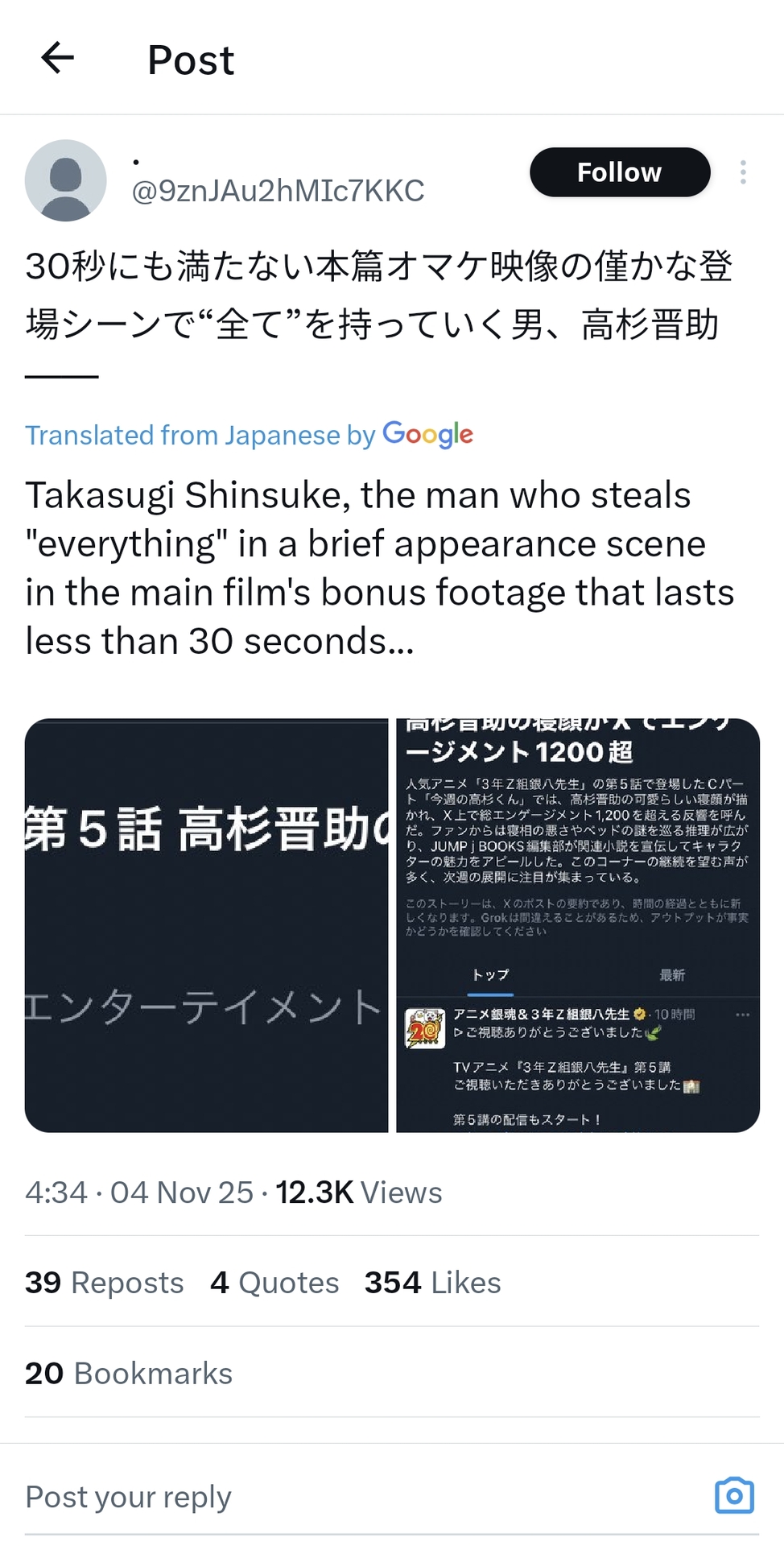View the 39 Reposts list
The image size is (784, 1546).
pyautogui.click(x=105, y=1283)
